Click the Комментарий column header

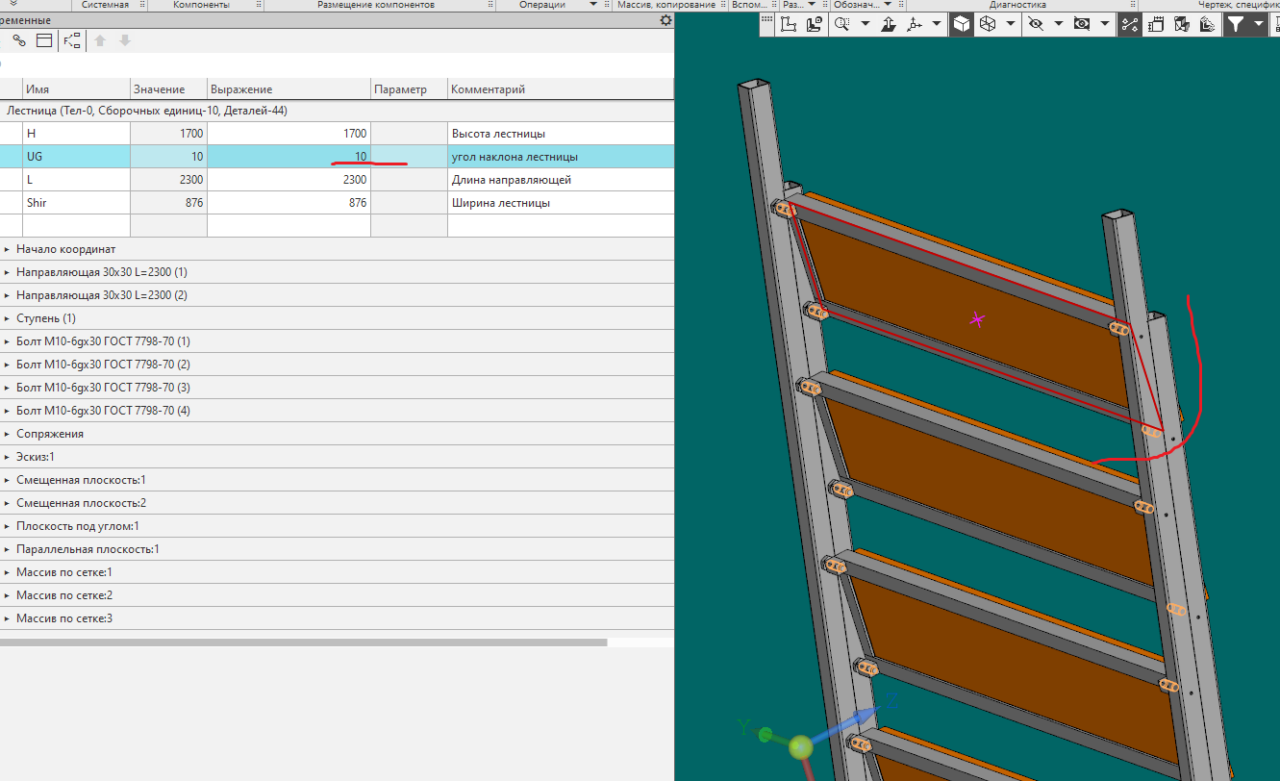coord(560,90)
